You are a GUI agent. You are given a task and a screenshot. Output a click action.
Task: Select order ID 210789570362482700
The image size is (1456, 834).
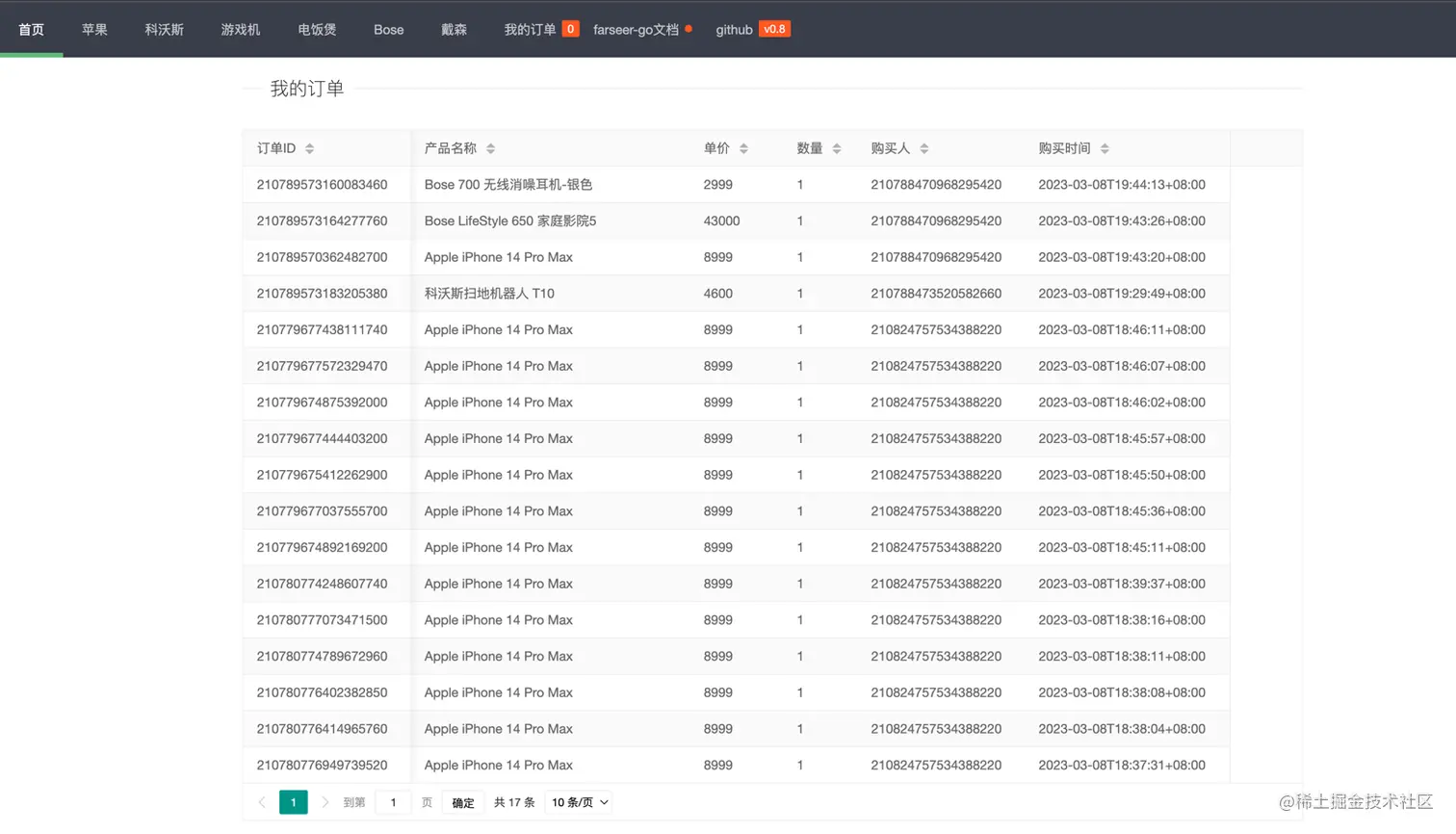coord(322,257)
